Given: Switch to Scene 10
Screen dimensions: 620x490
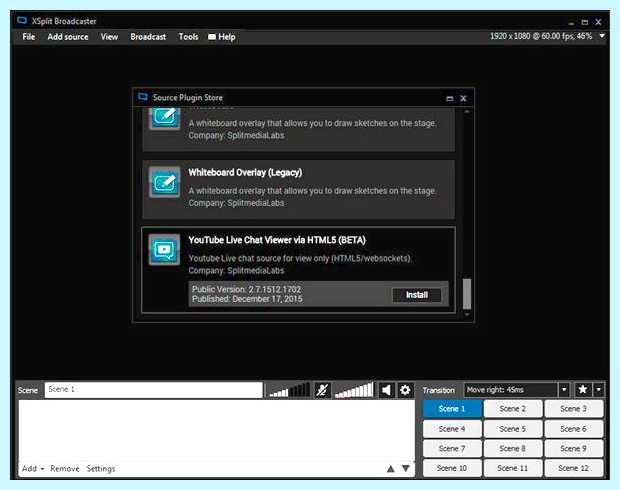Looking at the screenshot, I should tap(452, 468).
